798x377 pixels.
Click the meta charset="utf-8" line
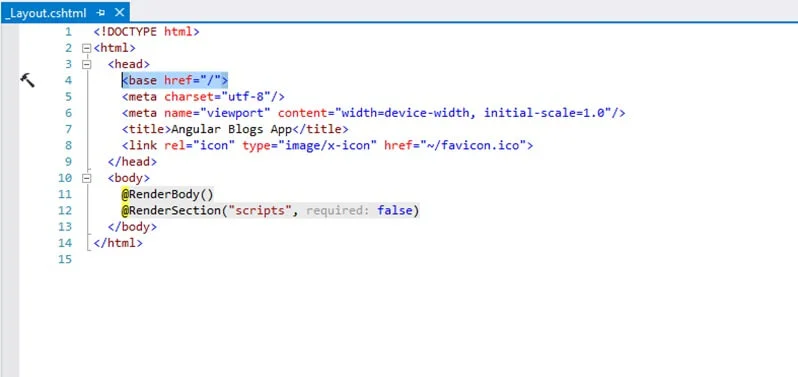tap(203, 97)
